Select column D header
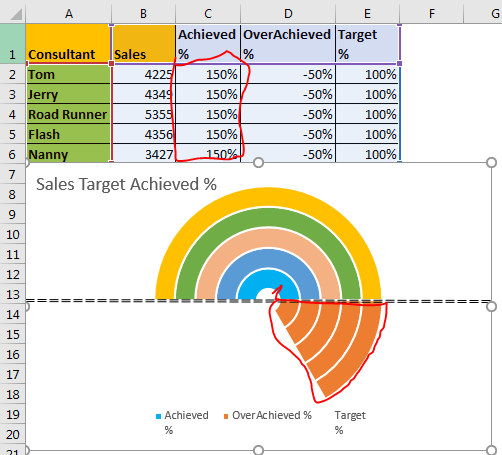Image resolution: width=502 pixels, height=455 pixels. tap(288, 12)
